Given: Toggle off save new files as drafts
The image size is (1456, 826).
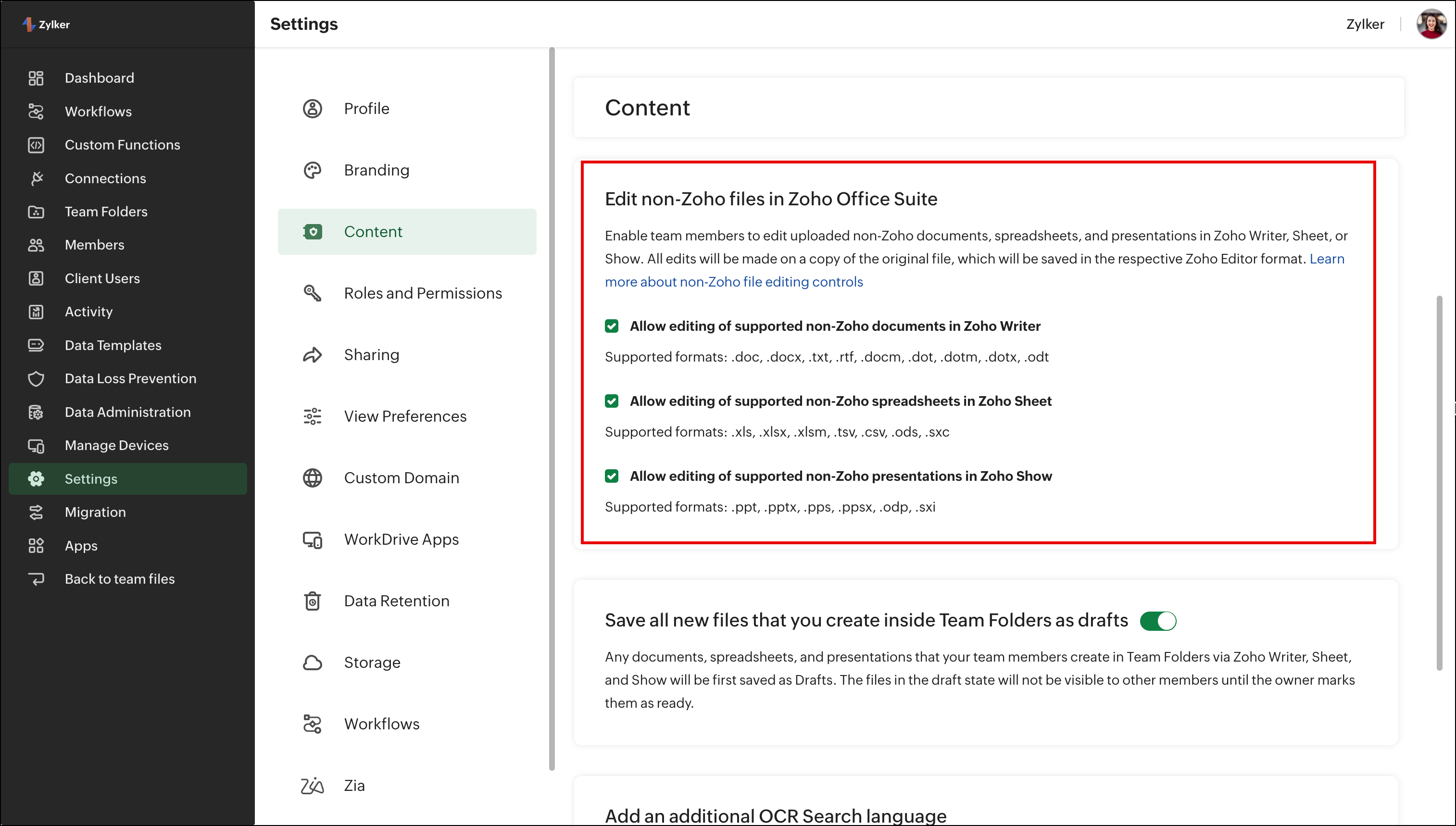Looking at the screenshot, I should pos(1158,621).
